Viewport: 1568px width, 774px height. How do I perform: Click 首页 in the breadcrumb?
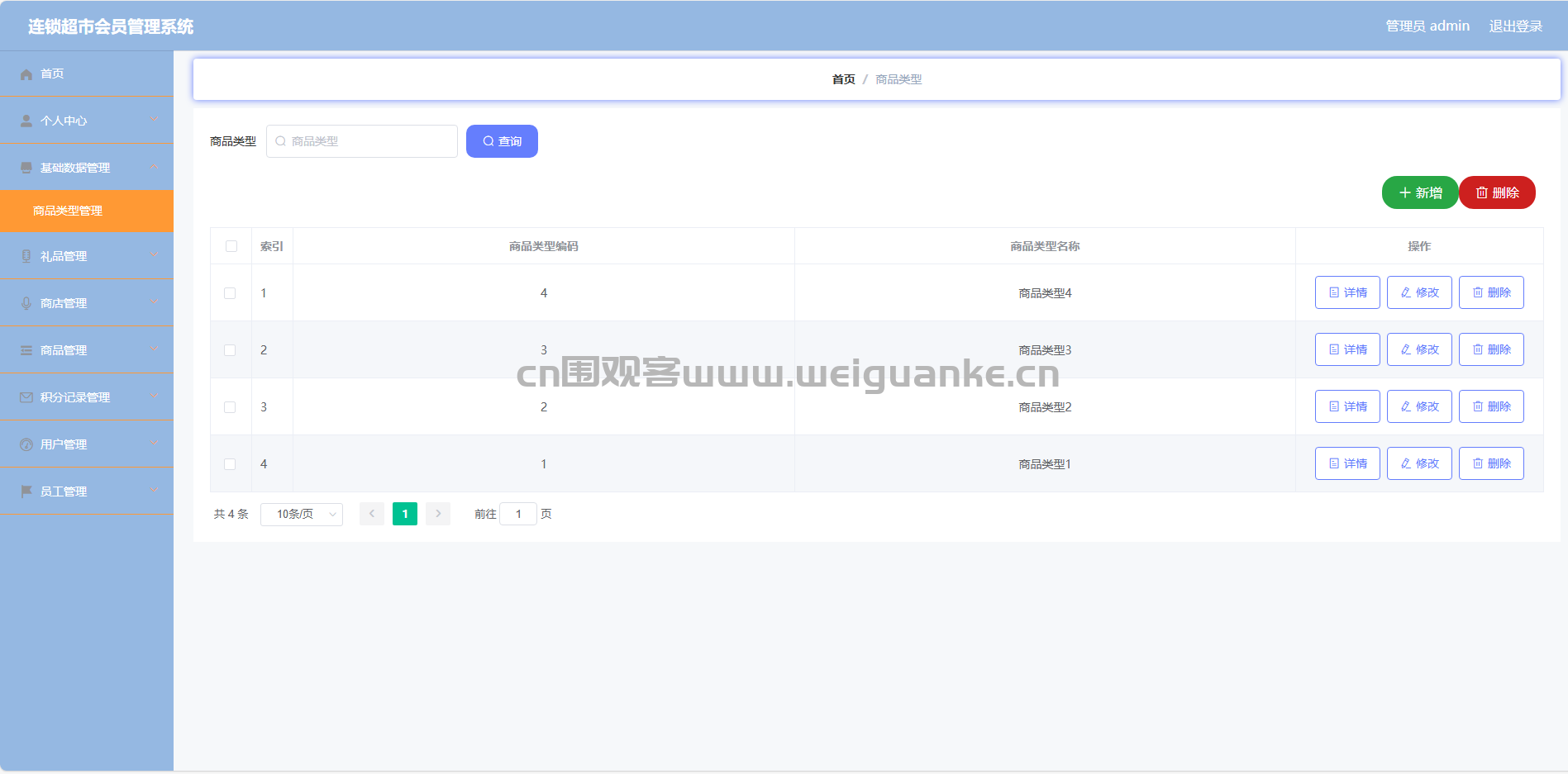(x=844, y=79)
